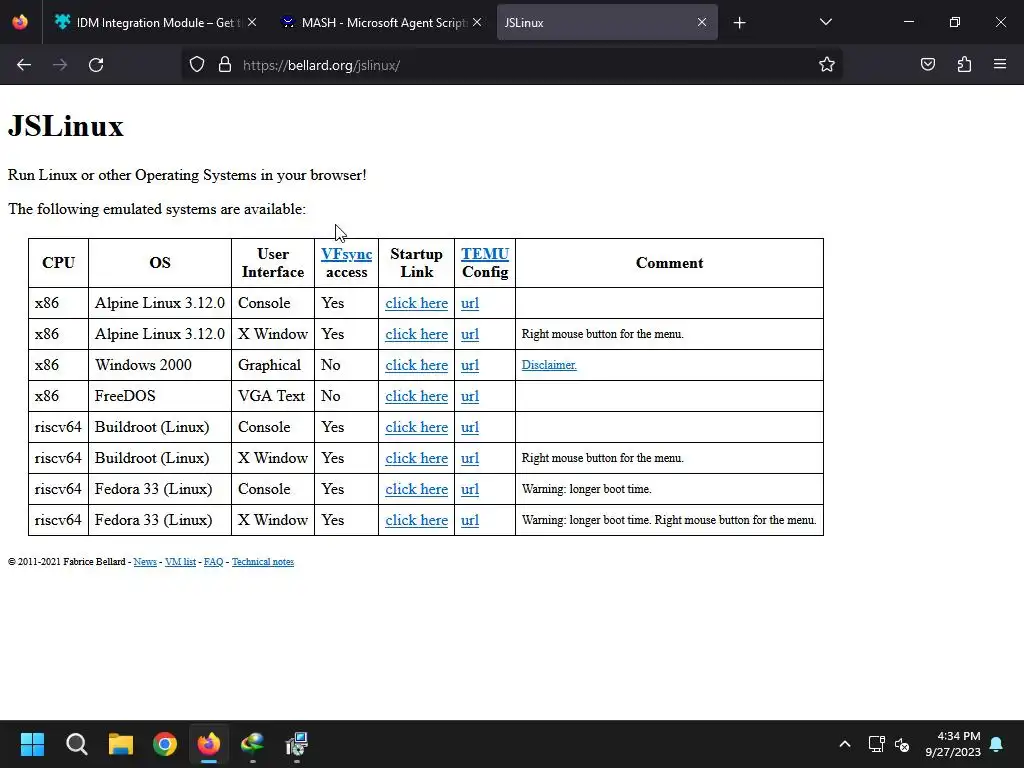Screen dimensions: 1024x768
Task: Open the tracking protection shield icon
Action: click(x=197, y=65)
